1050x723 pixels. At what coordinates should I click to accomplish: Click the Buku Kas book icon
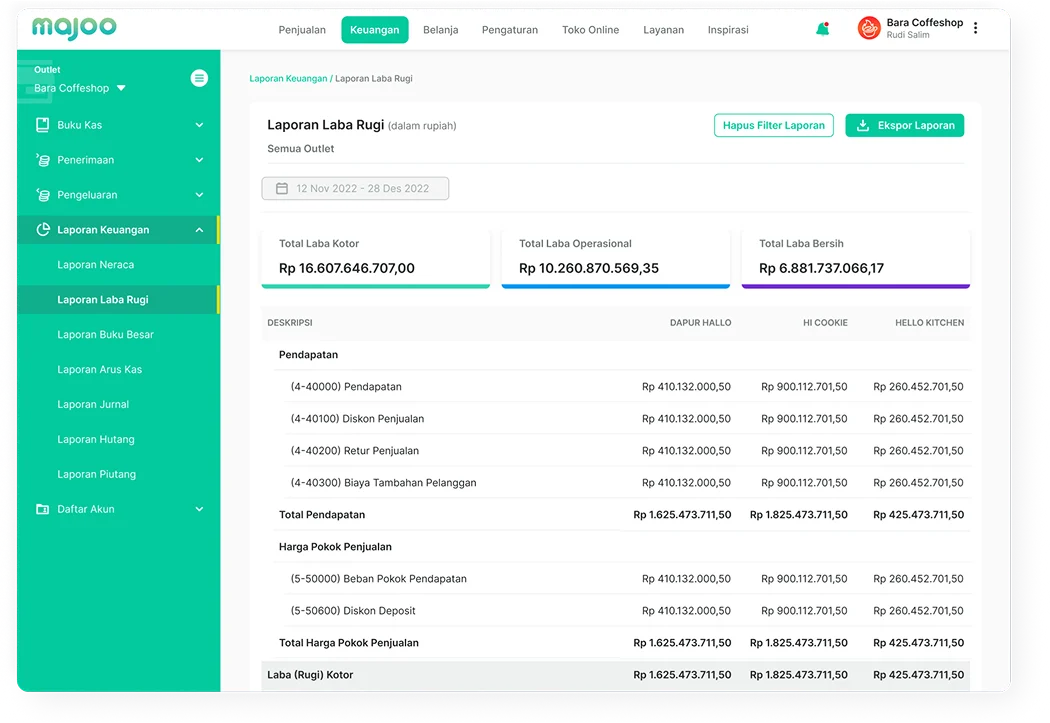42,125
